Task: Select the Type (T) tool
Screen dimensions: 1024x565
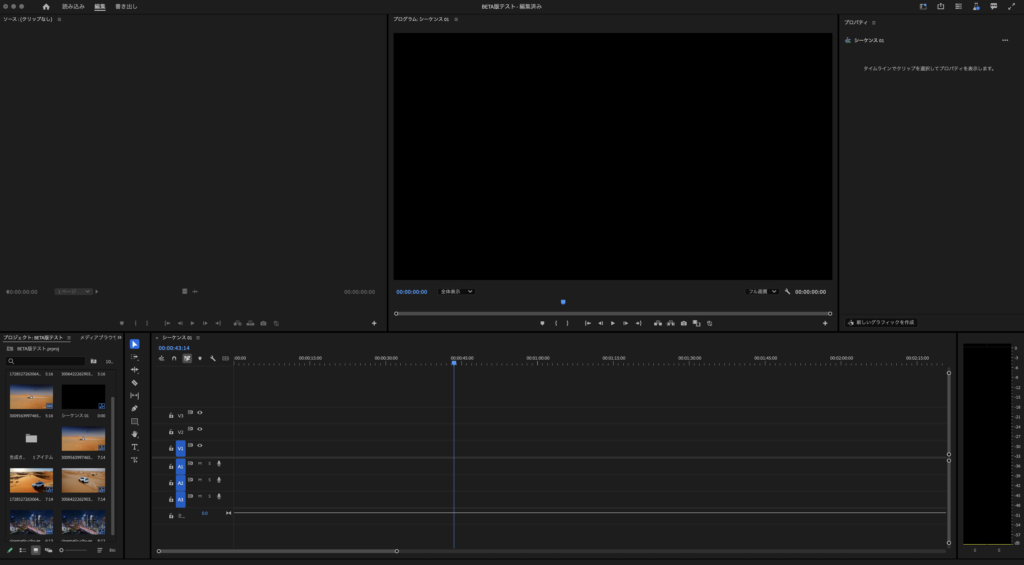Action: [x=135, y=447]
